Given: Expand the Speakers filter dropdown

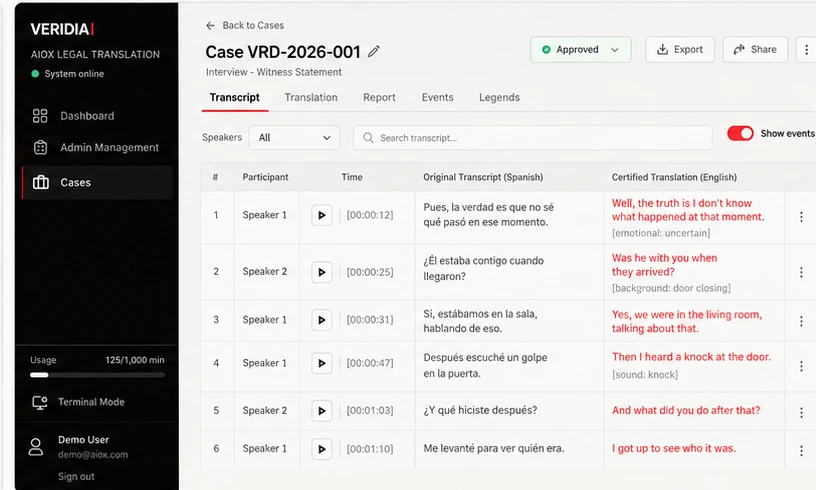Looking at the screenshot, I should pyautogui.click(x=295, y=138).
